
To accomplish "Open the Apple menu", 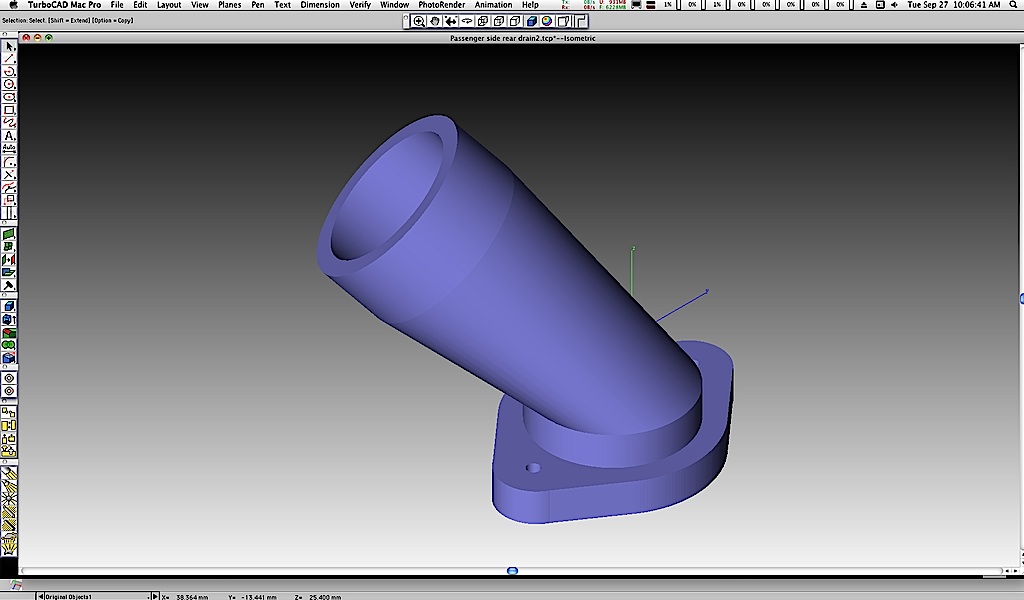I will coord(13,5).
